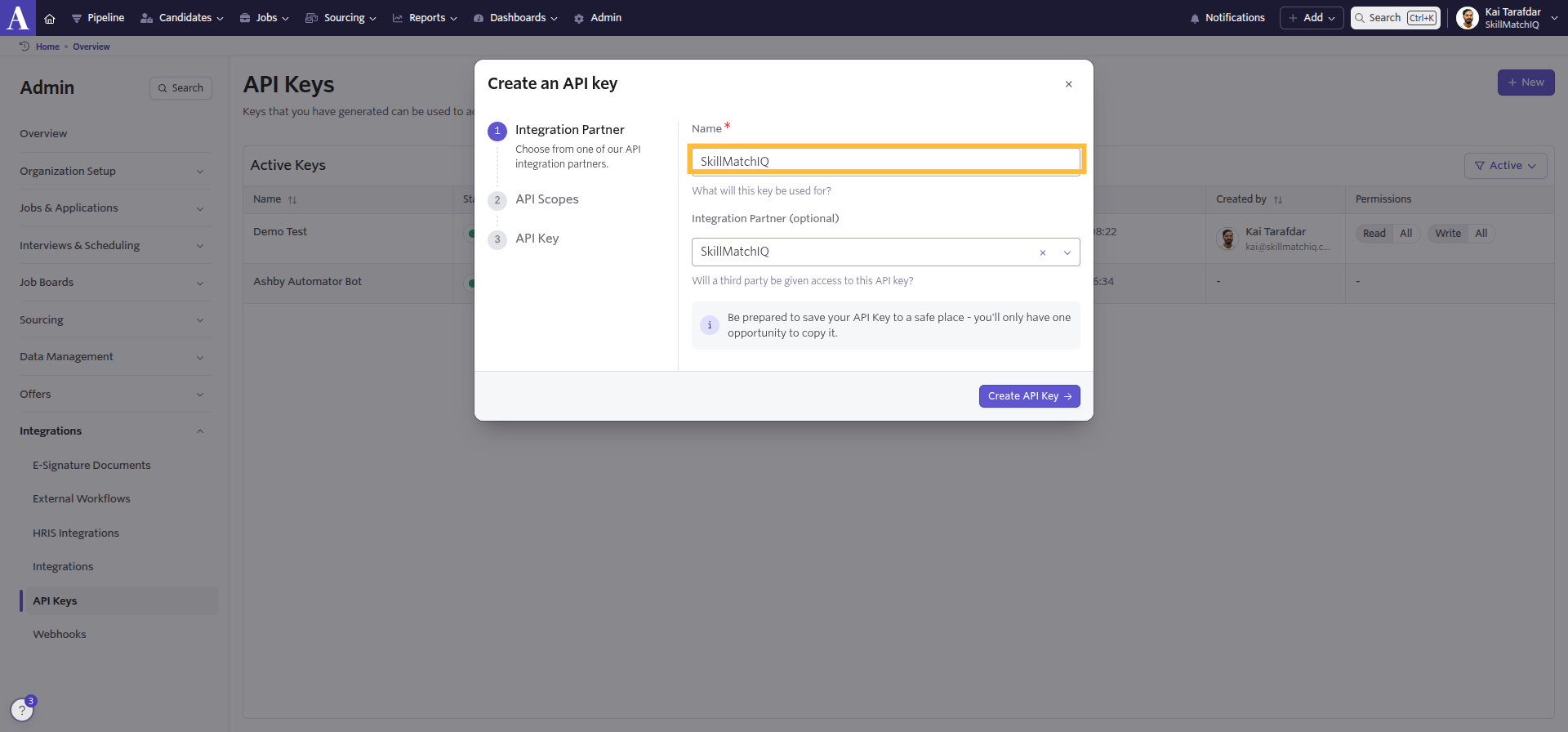Click the Name input field
The height and width of the screenshot is (732, 1568).
point(885,161)
